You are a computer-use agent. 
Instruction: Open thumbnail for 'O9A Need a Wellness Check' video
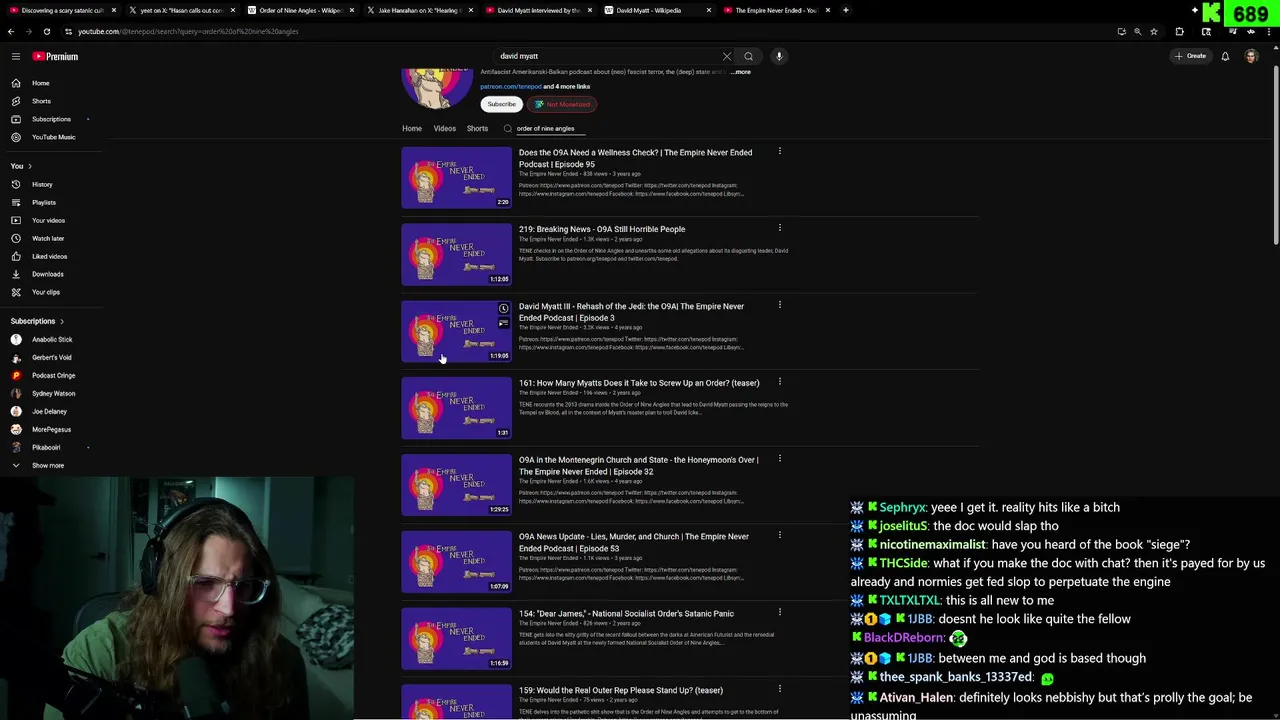tap(456, 177)
